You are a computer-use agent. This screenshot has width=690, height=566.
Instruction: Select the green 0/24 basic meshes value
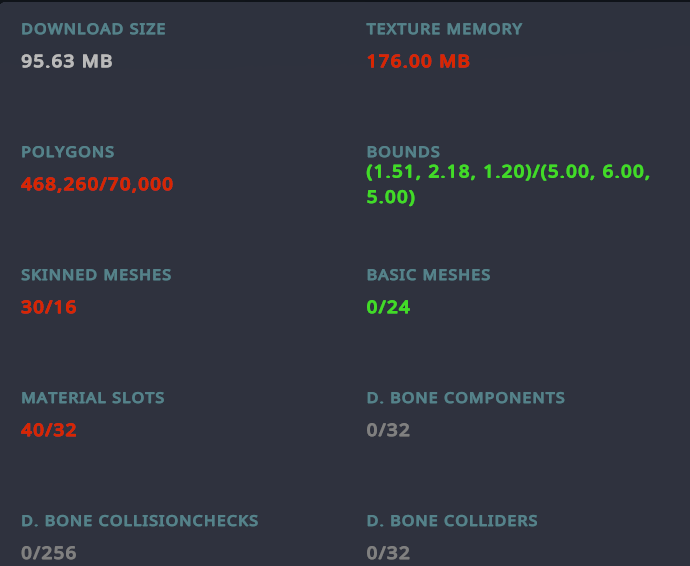click(x=388, y=307)
